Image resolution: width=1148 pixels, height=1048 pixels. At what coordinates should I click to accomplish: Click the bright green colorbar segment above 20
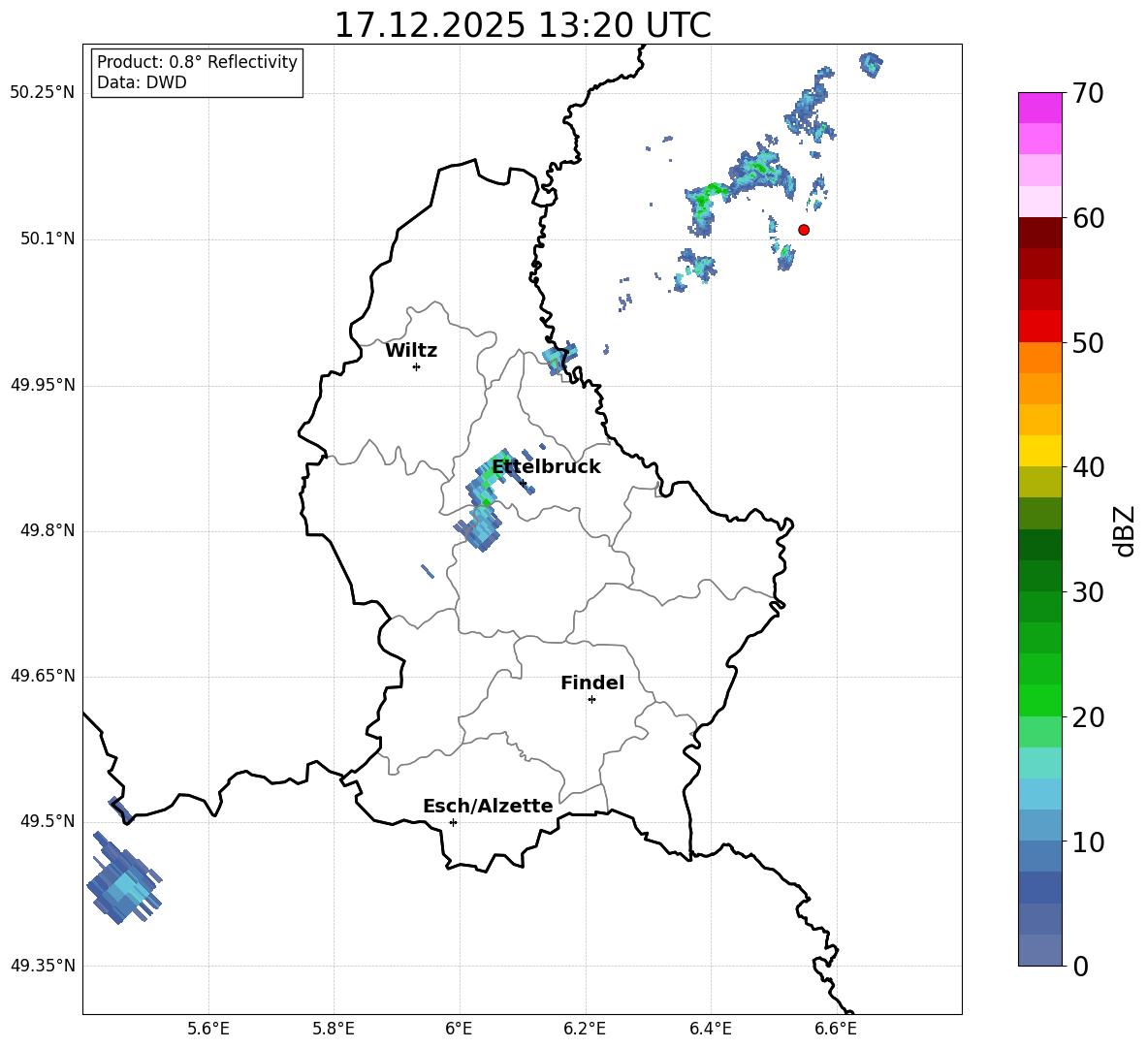click(1039, 700)
